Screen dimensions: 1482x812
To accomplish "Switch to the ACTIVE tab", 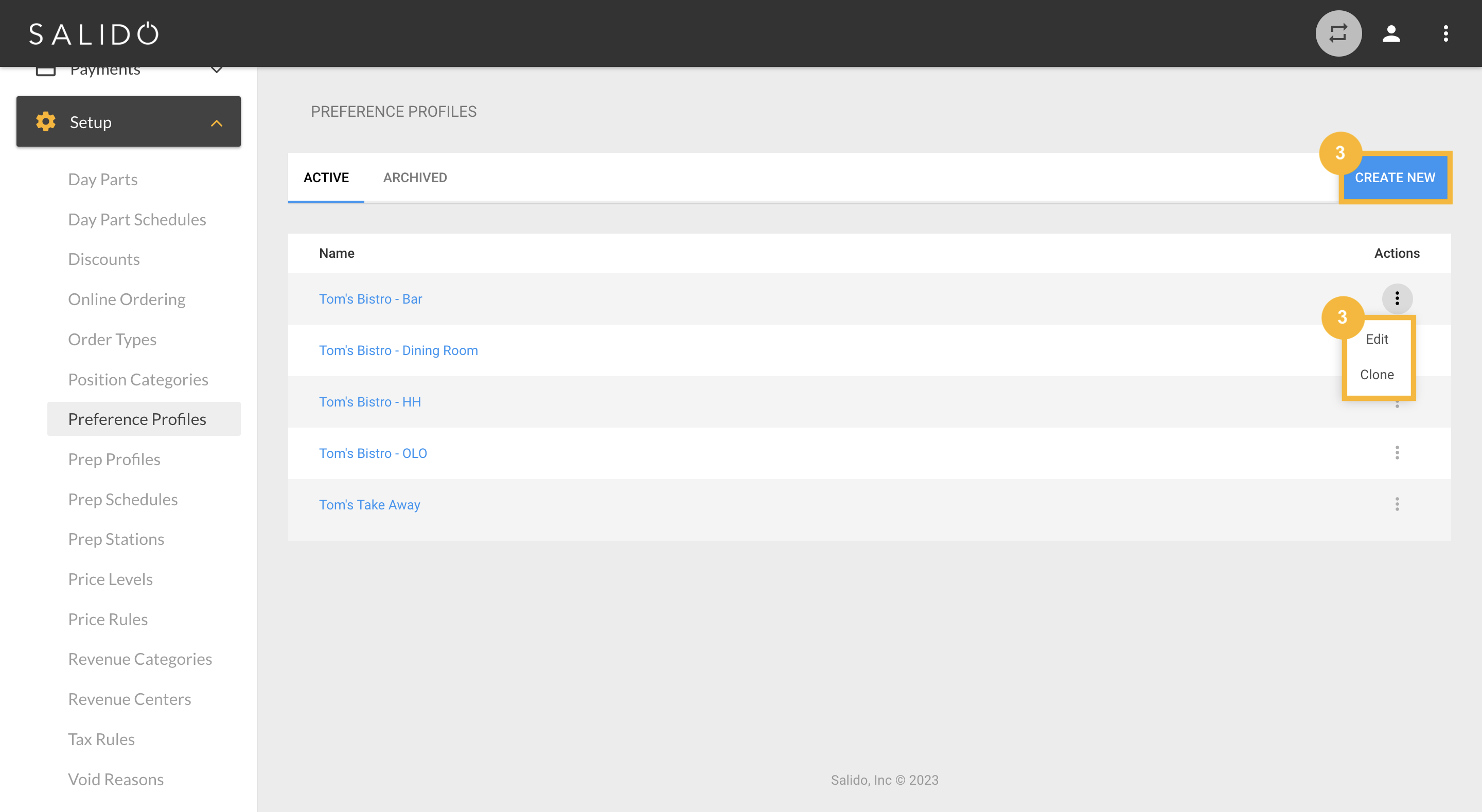I will (326, 178).
